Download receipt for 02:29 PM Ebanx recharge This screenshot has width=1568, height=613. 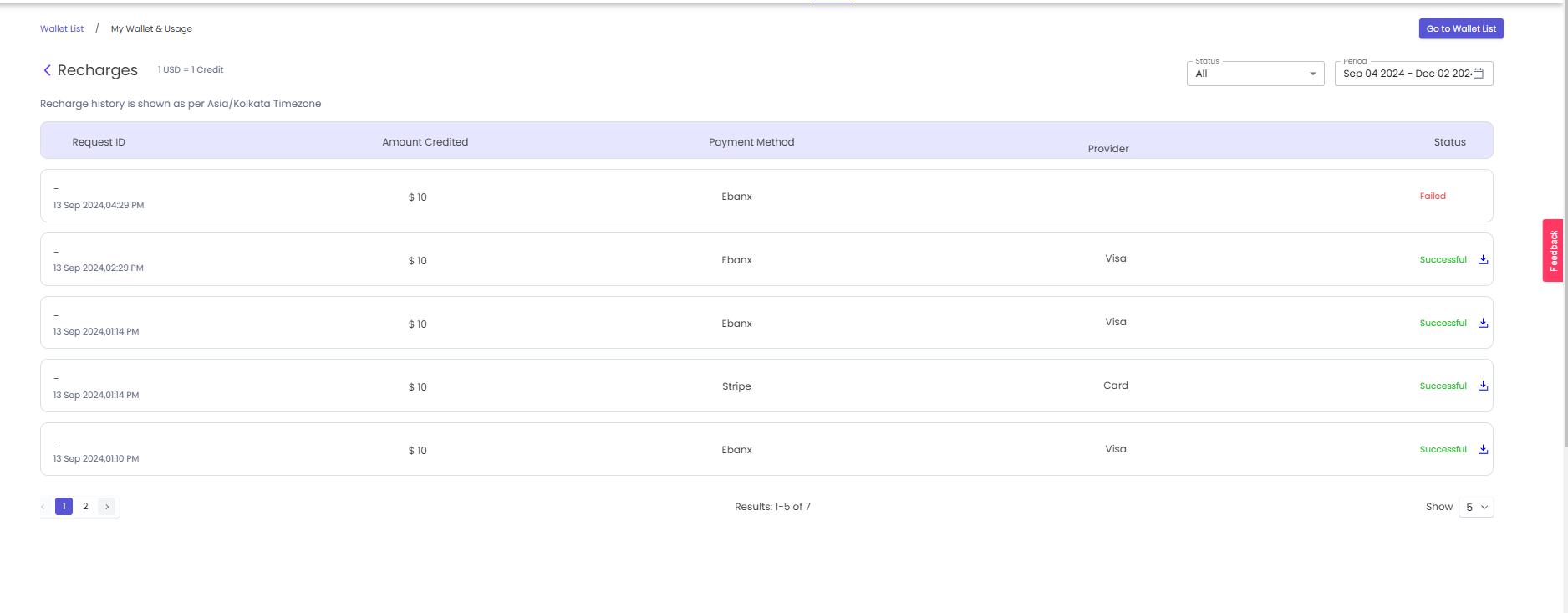tap(1483, 259)
